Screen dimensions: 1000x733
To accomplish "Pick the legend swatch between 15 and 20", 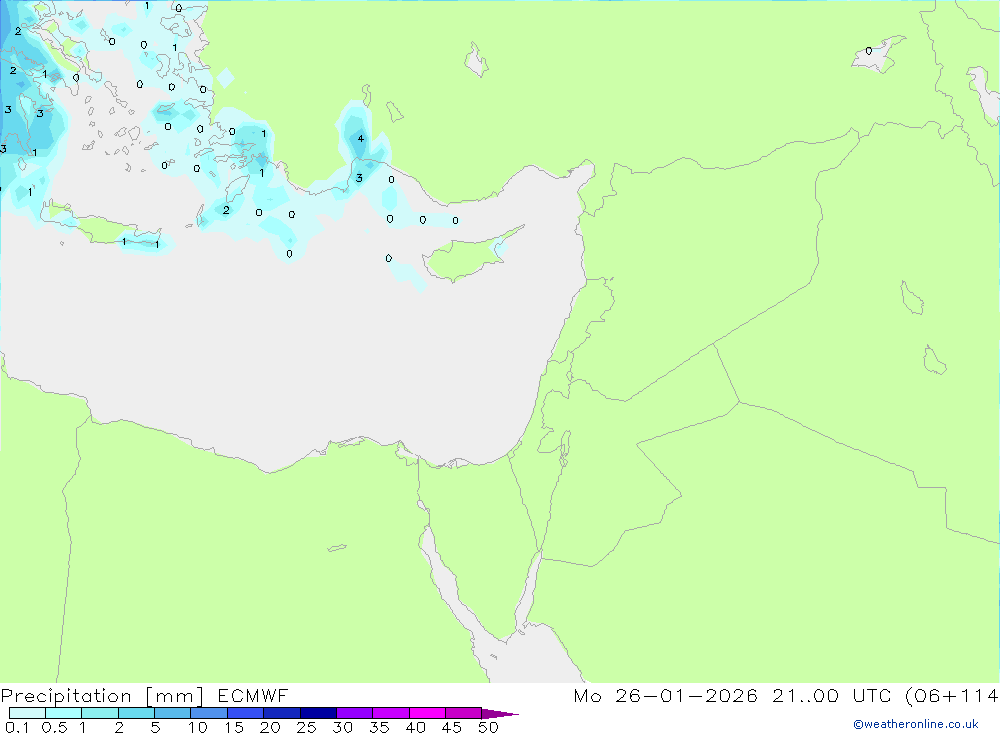I will [245, 713].
